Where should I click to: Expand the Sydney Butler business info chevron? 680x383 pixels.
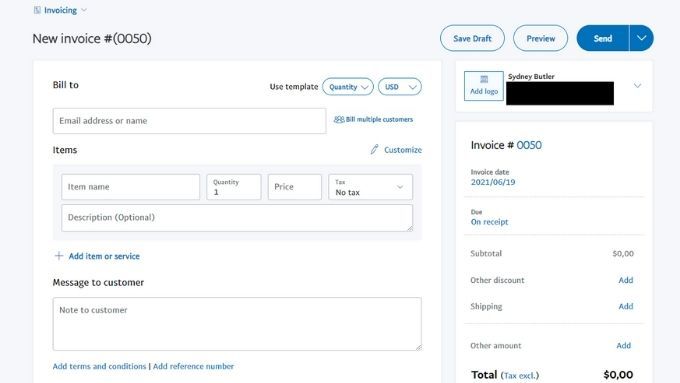[638, 85]
